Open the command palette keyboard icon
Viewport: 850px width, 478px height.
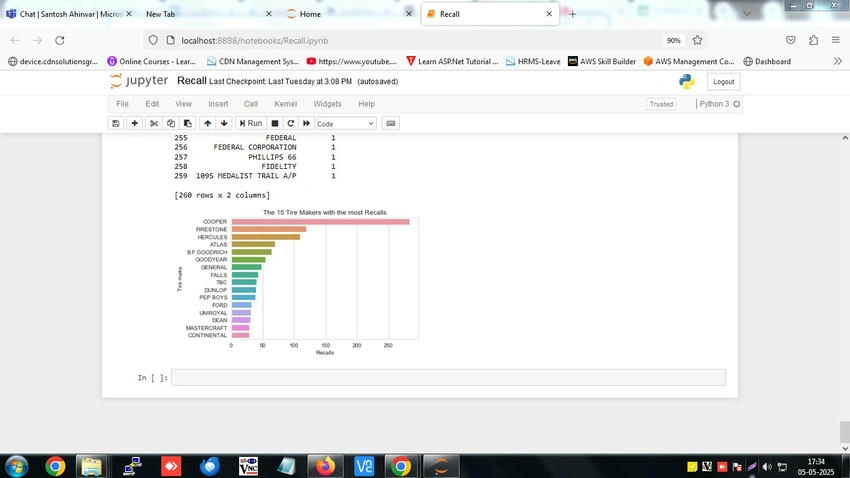coord(390,124)
